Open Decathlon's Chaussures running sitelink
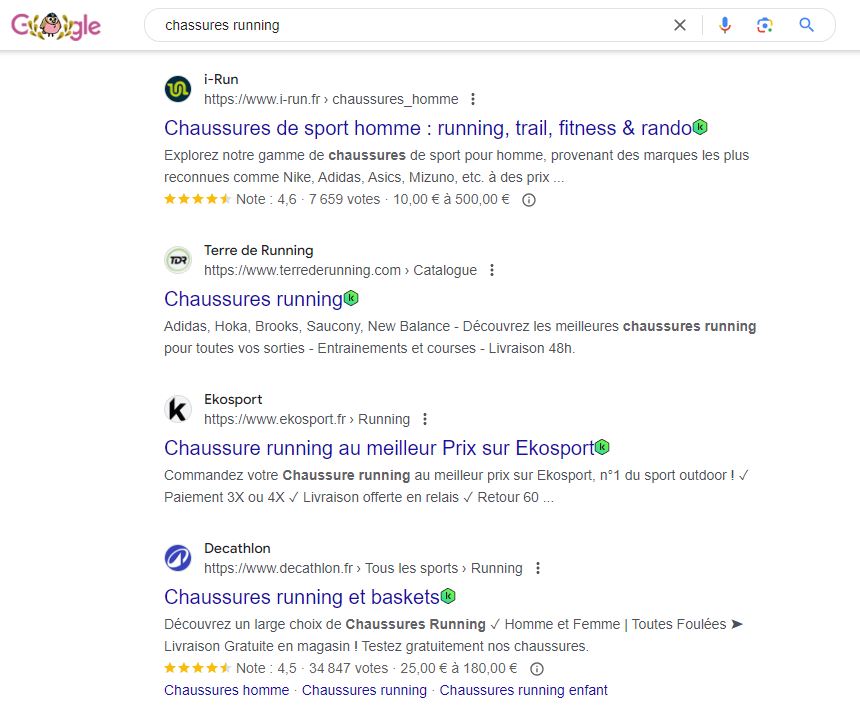Screen dimensions: 860x721 [364, 690]
